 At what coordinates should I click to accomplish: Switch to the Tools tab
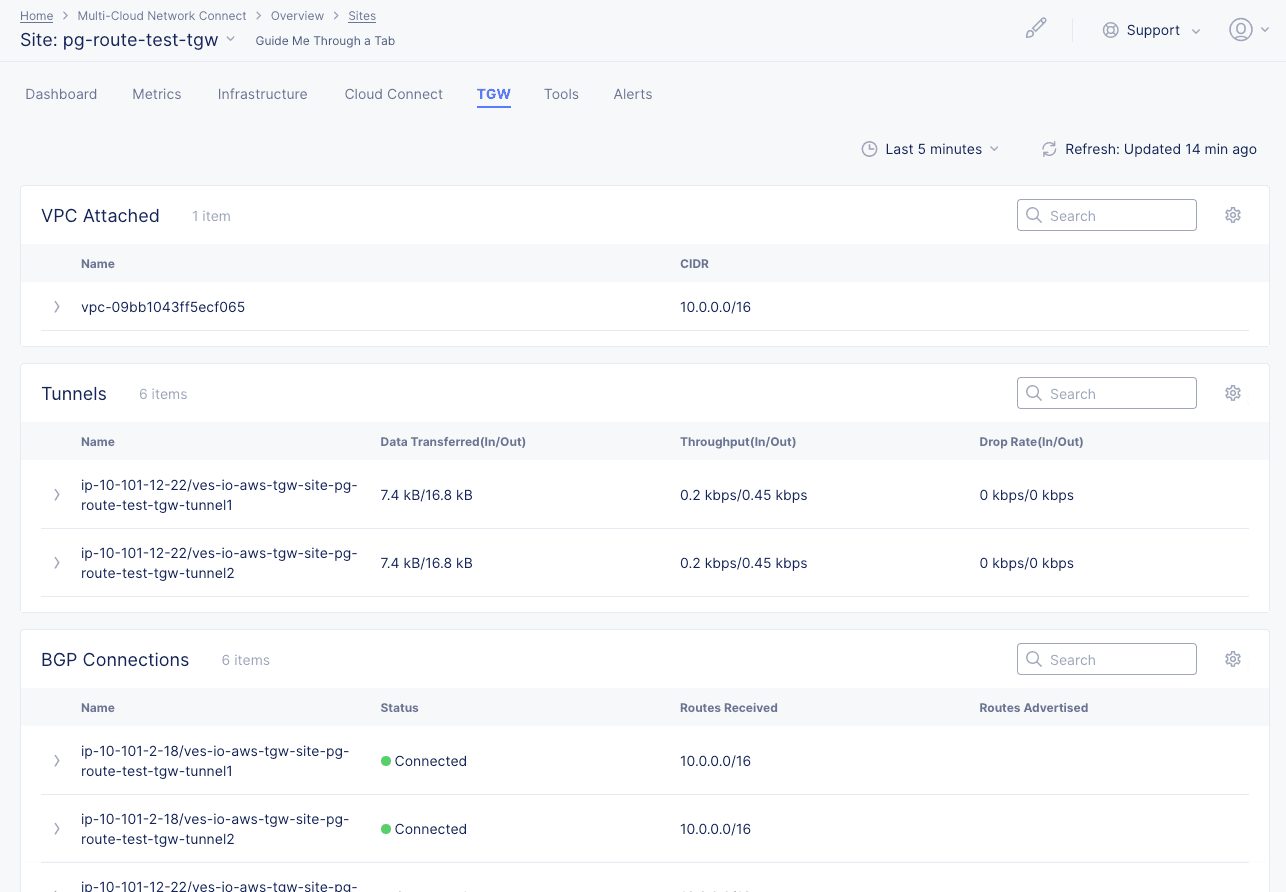(x=561, y=94)
